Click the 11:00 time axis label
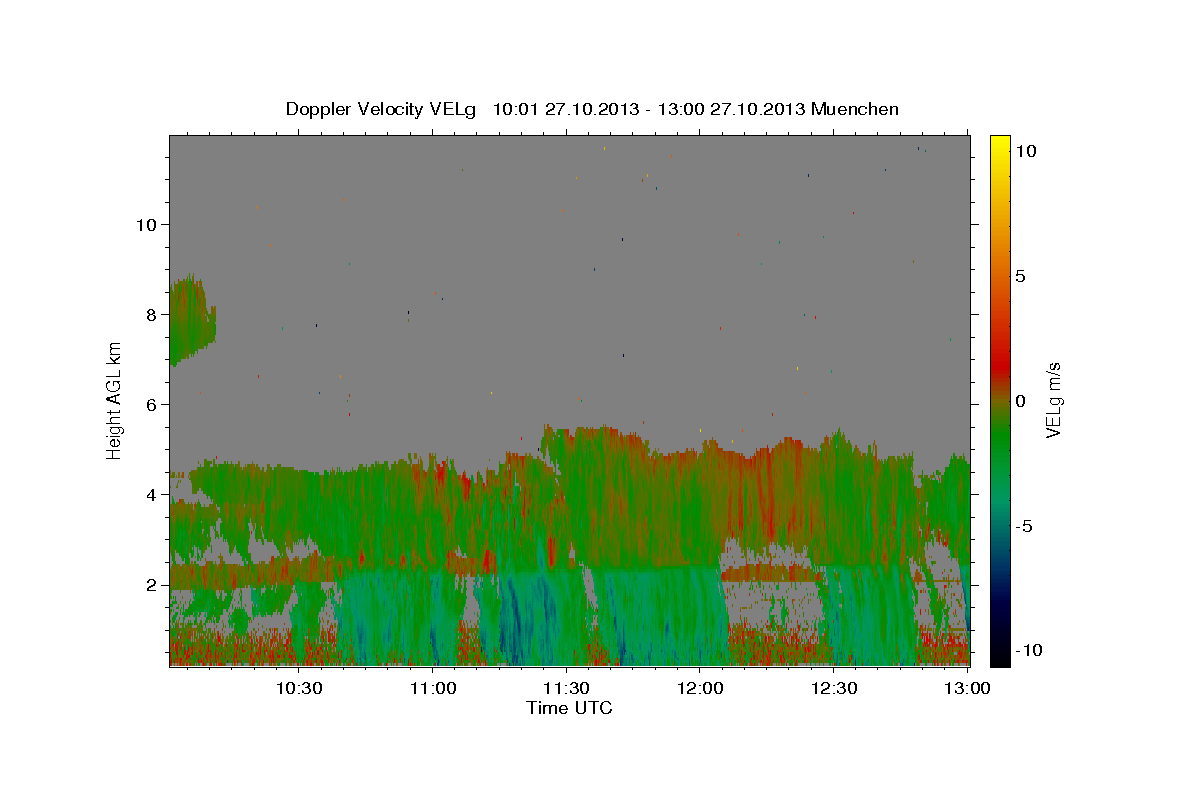The height and width of the screenshot is (800, 1200). pos(433,689)
